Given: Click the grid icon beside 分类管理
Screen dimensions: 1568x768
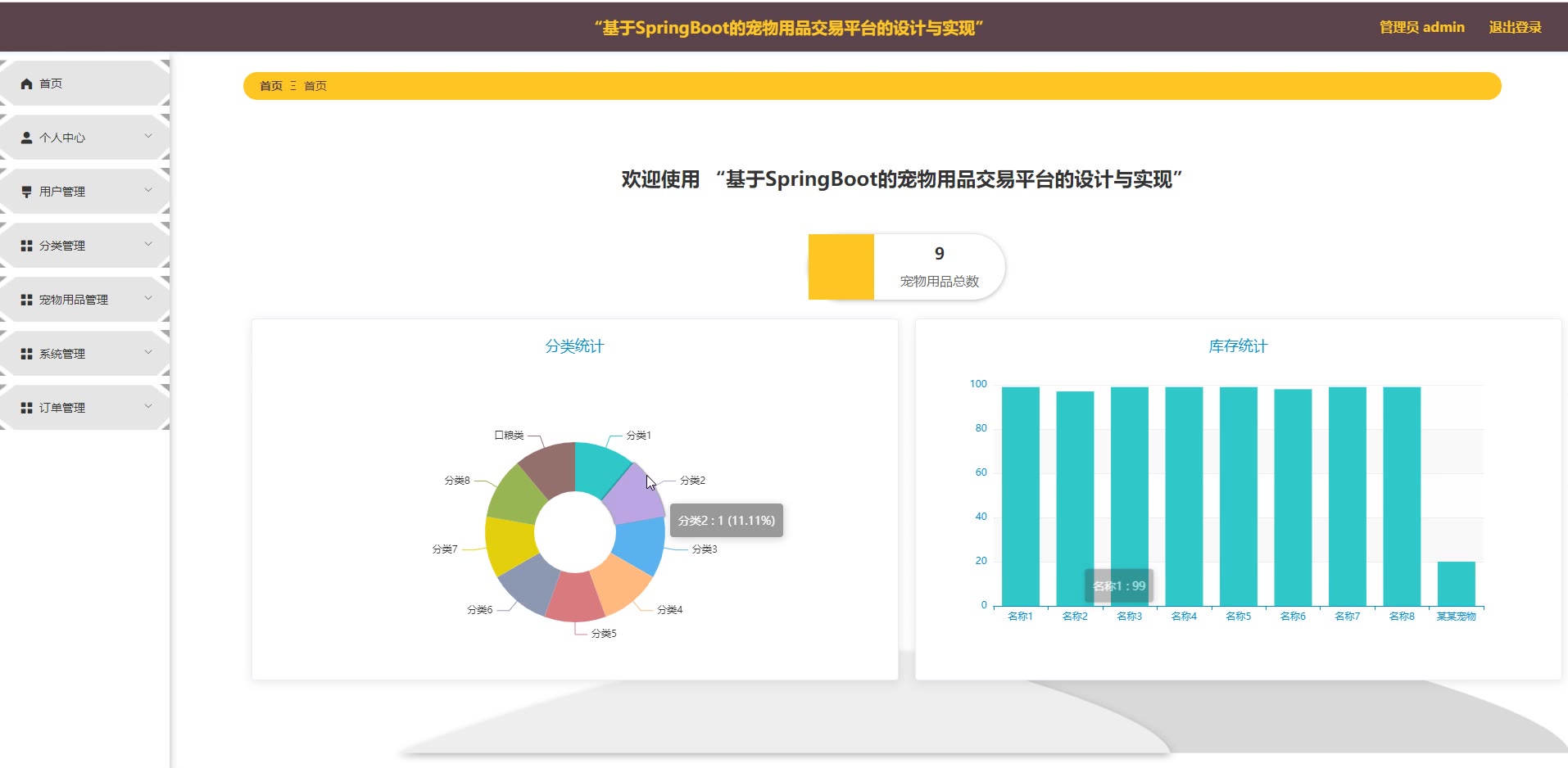Looking at the screenshot, I should pos(26,246).
